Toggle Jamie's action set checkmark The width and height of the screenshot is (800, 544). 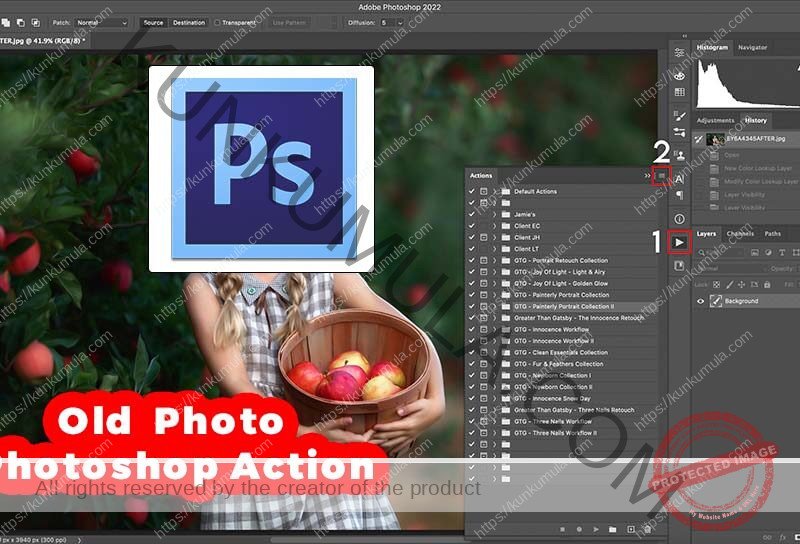point(471,214)
